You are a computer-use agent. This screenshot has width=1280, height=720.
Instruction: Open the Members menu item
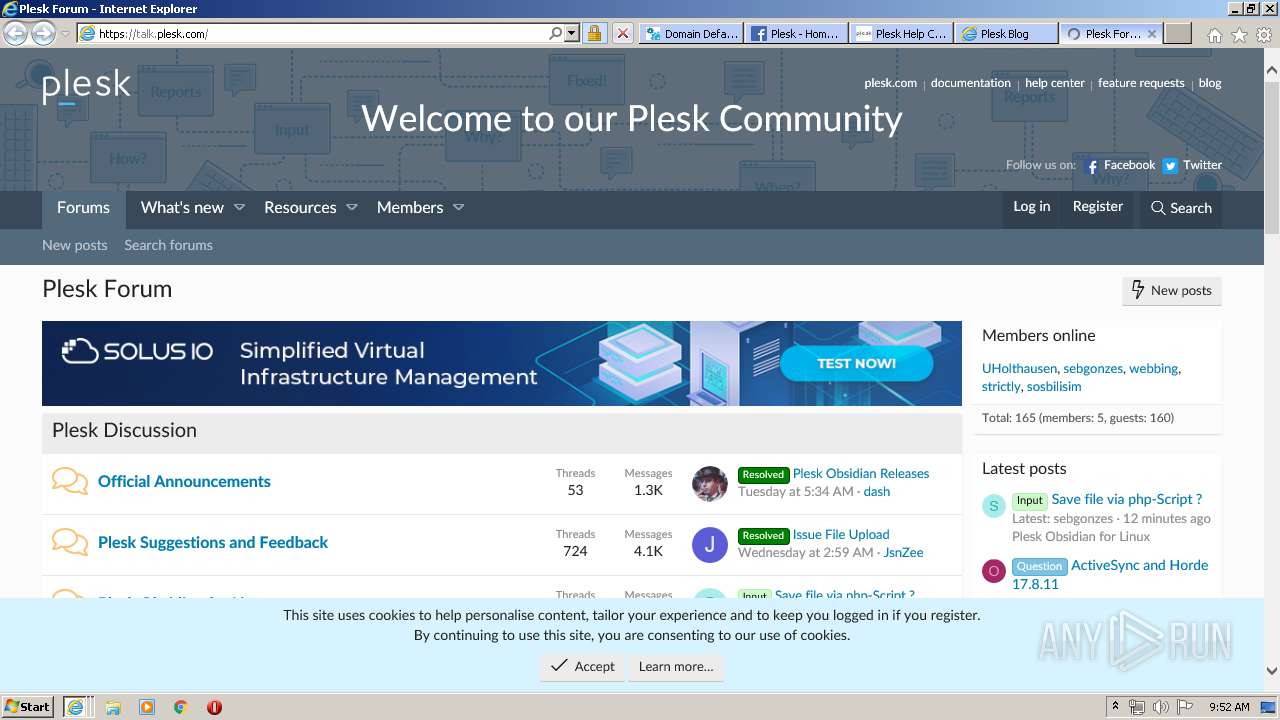[x=410, y=208]
